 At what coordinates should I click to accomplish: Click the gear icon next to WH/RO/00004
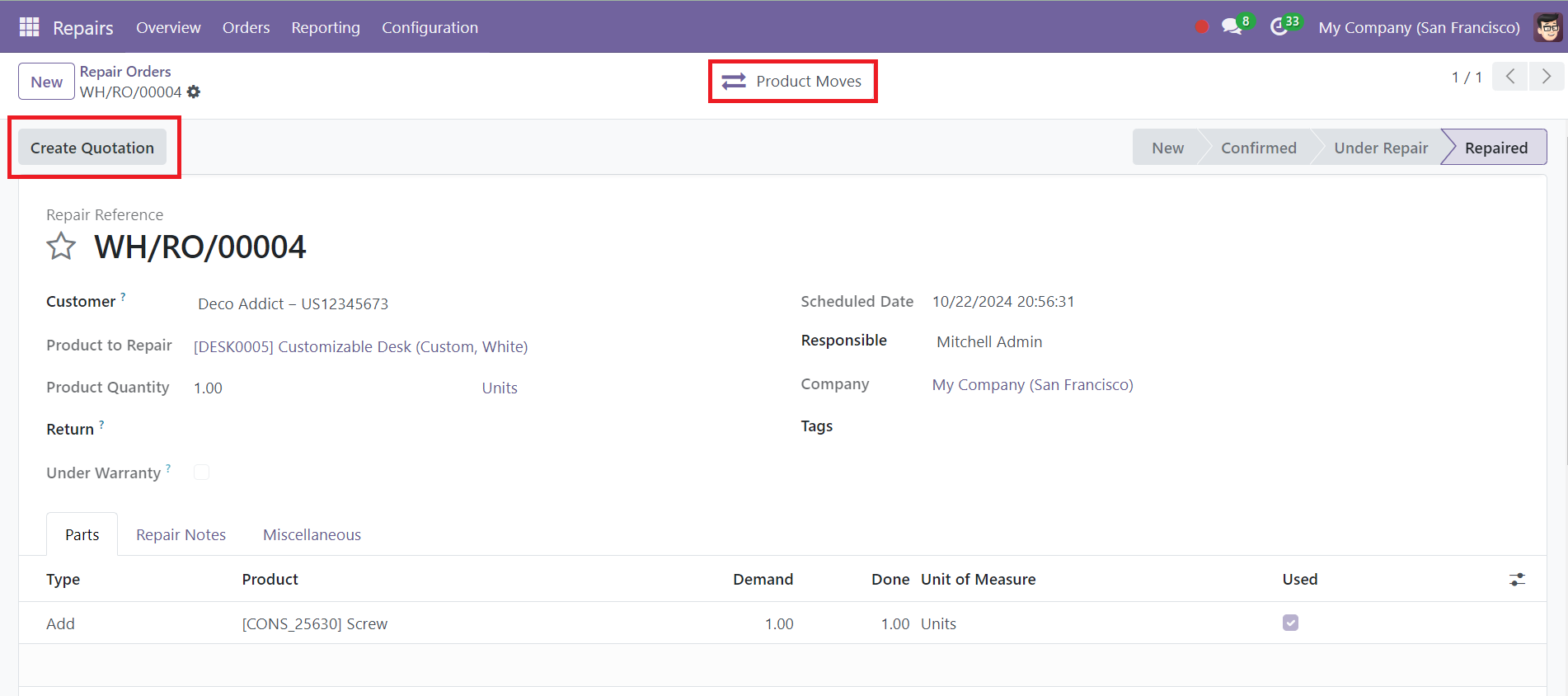click(194, 92)
